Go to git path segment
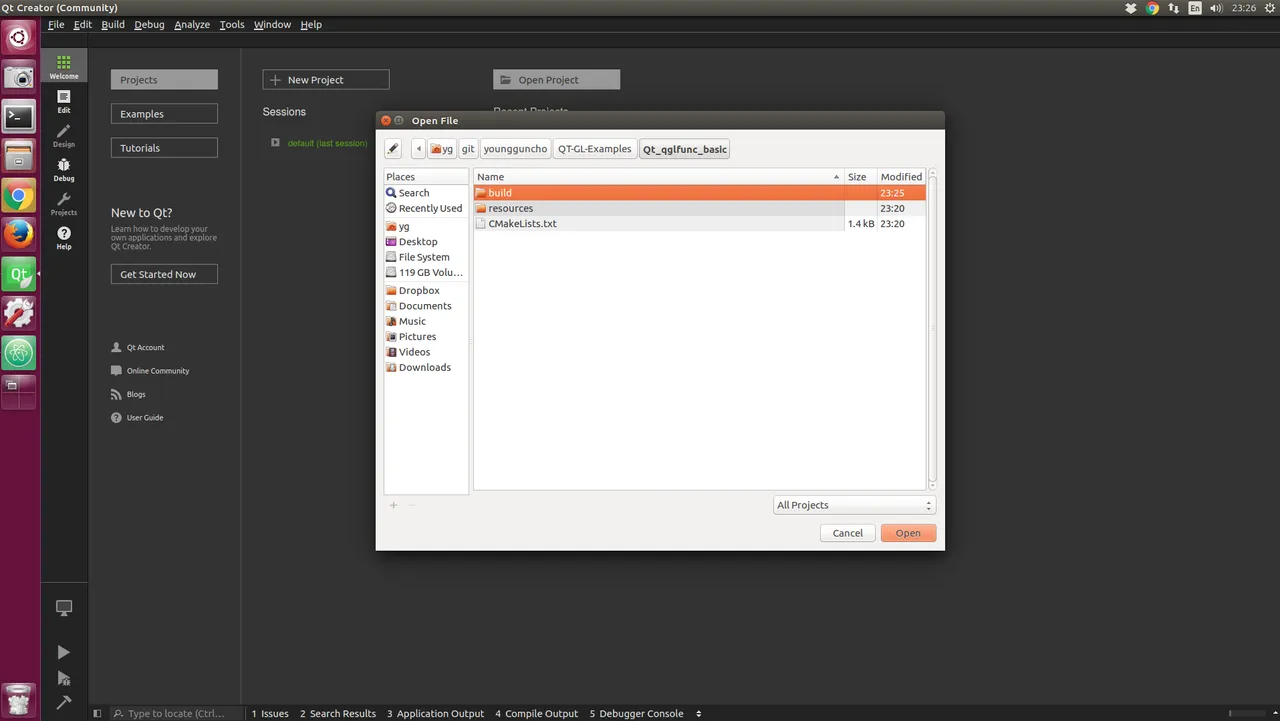 (468, 149)
